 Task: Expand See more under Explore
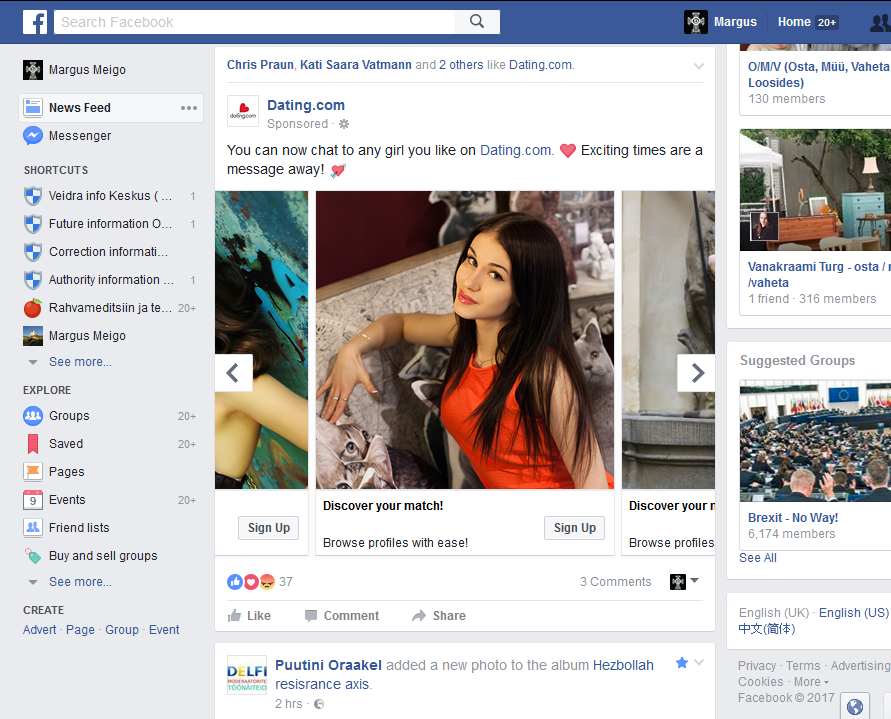coord(80,582)
